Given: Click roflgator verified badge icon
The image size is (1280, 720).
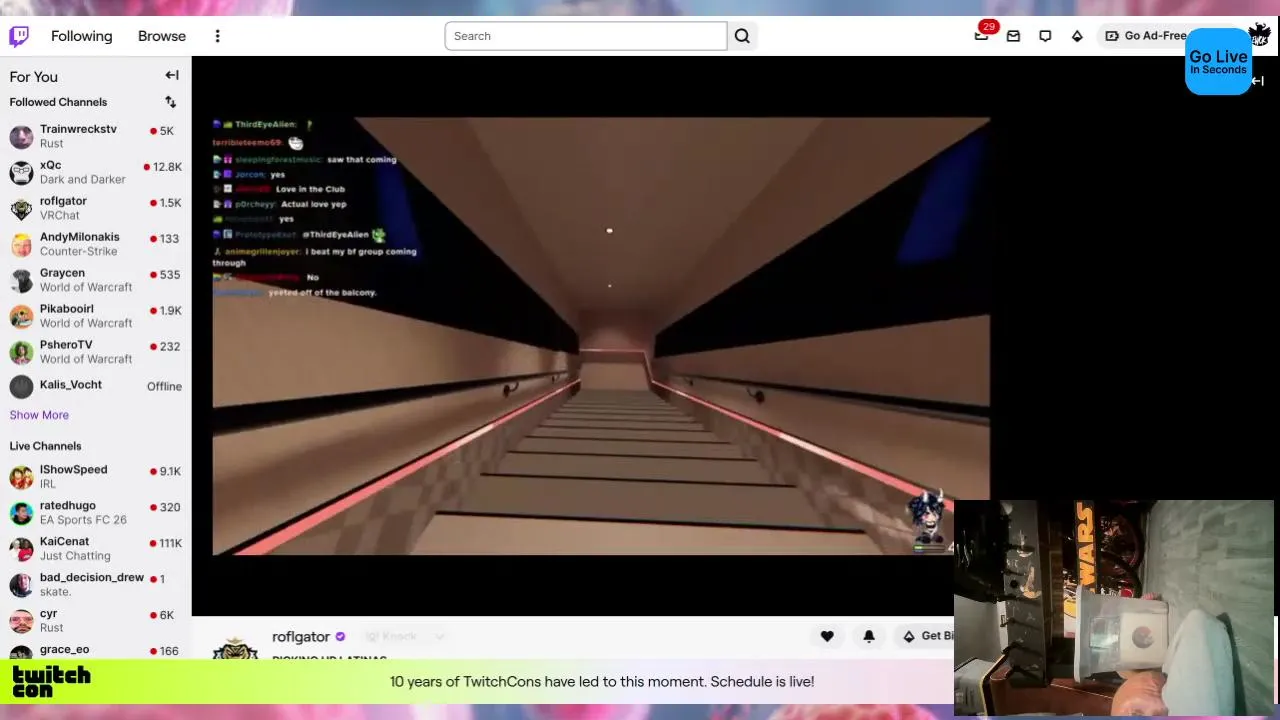Looking at the screenshot, I should click(x=340, y=637).
